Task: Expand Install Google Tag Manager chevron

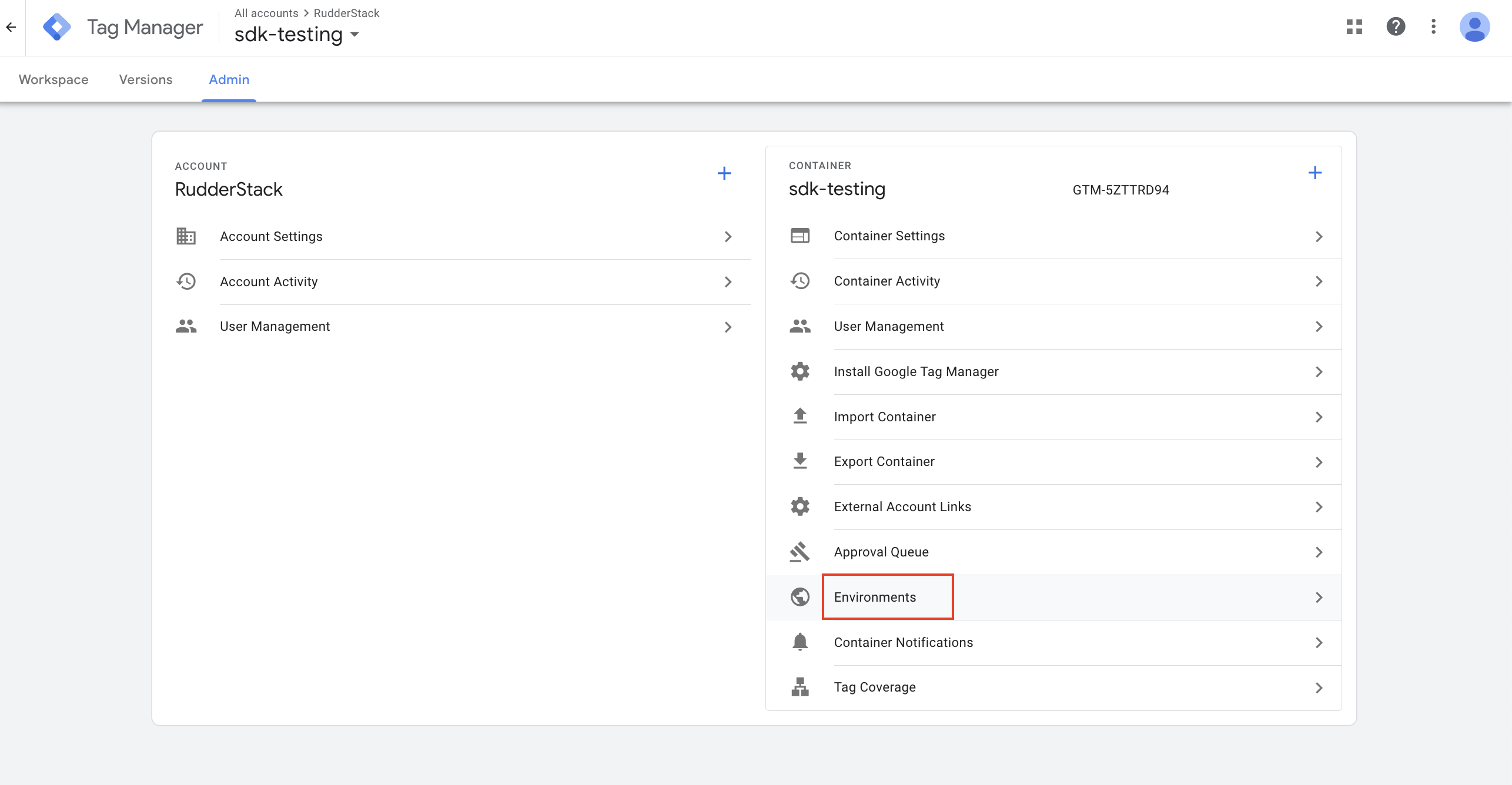Action: (x=1319, y=372)
